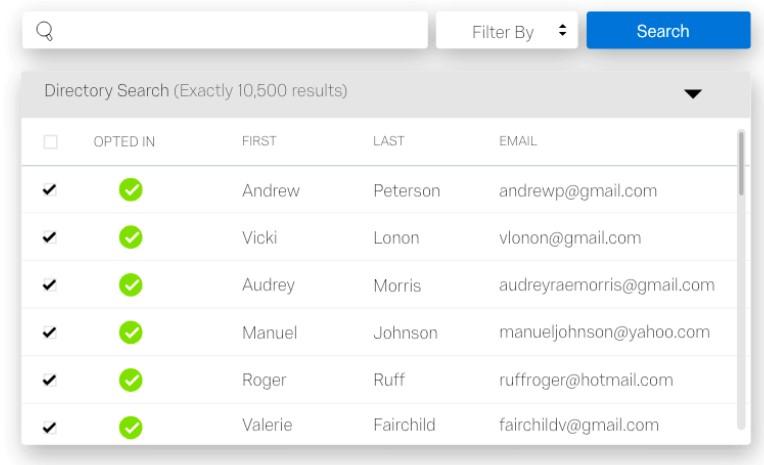Click last name Morris

click(x=397, y=286)
